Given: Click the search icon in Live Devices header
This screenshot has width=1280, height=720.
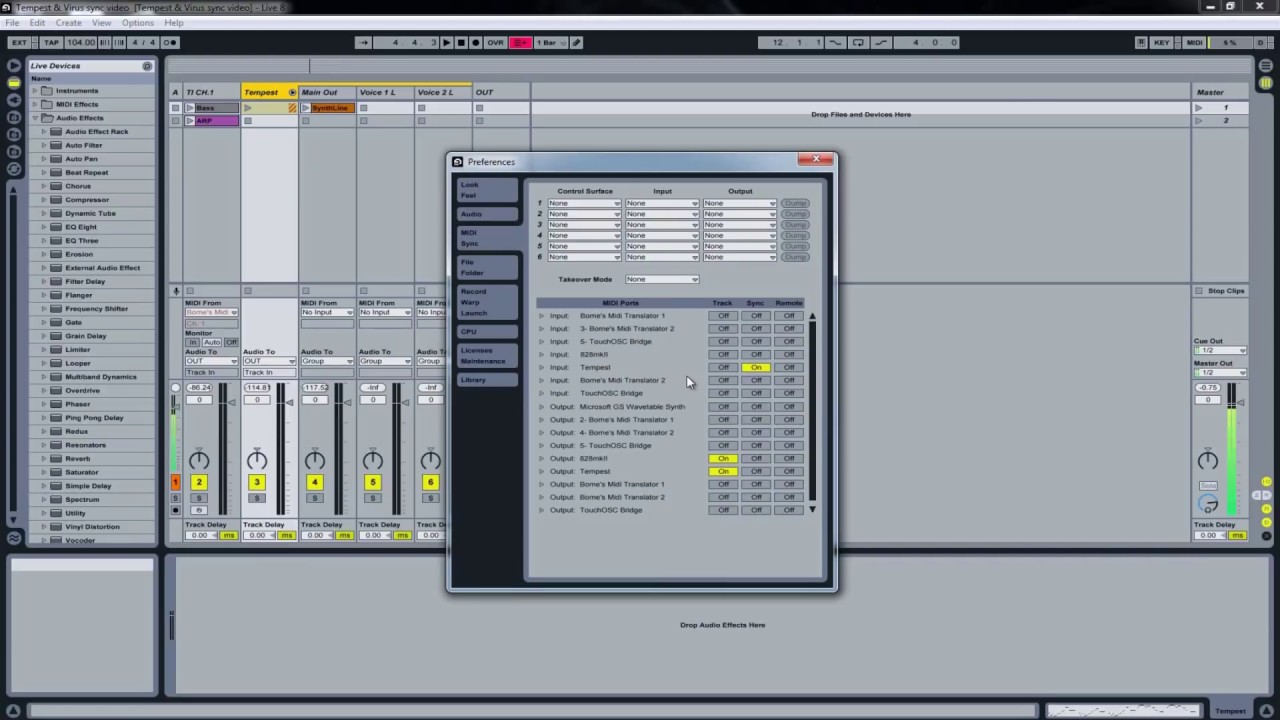Looking at the screenshot, I should (x=147, y=66).
